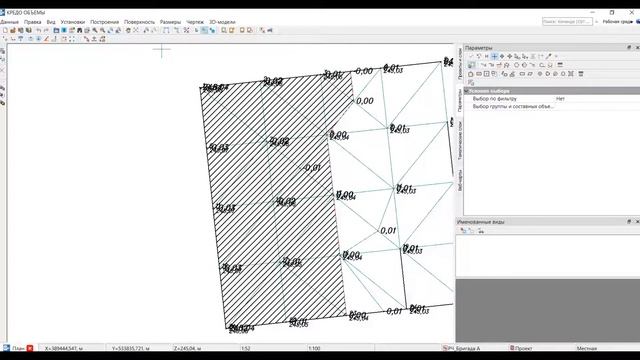Click the X coordinate field in status bar

click(x=64, y=349)
